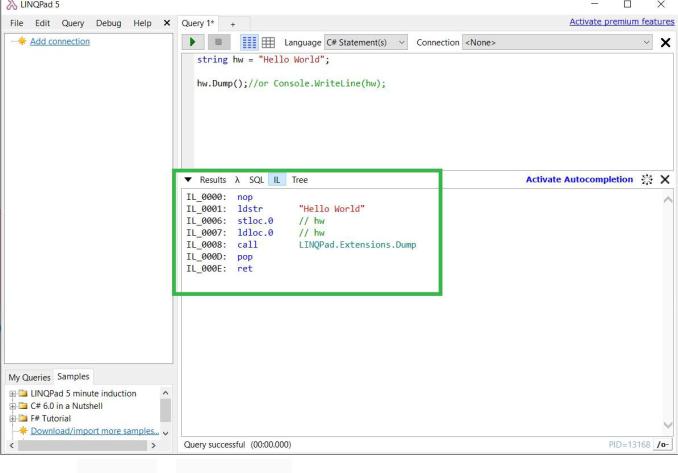This screenshot has height=473, width=678.
Task: Add a new query tab with plus
Action: [233, 24]
